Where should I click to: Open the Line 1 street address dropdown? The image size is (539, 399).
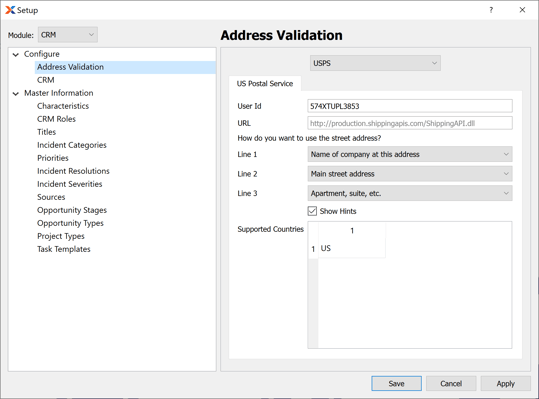coord(410,154)
